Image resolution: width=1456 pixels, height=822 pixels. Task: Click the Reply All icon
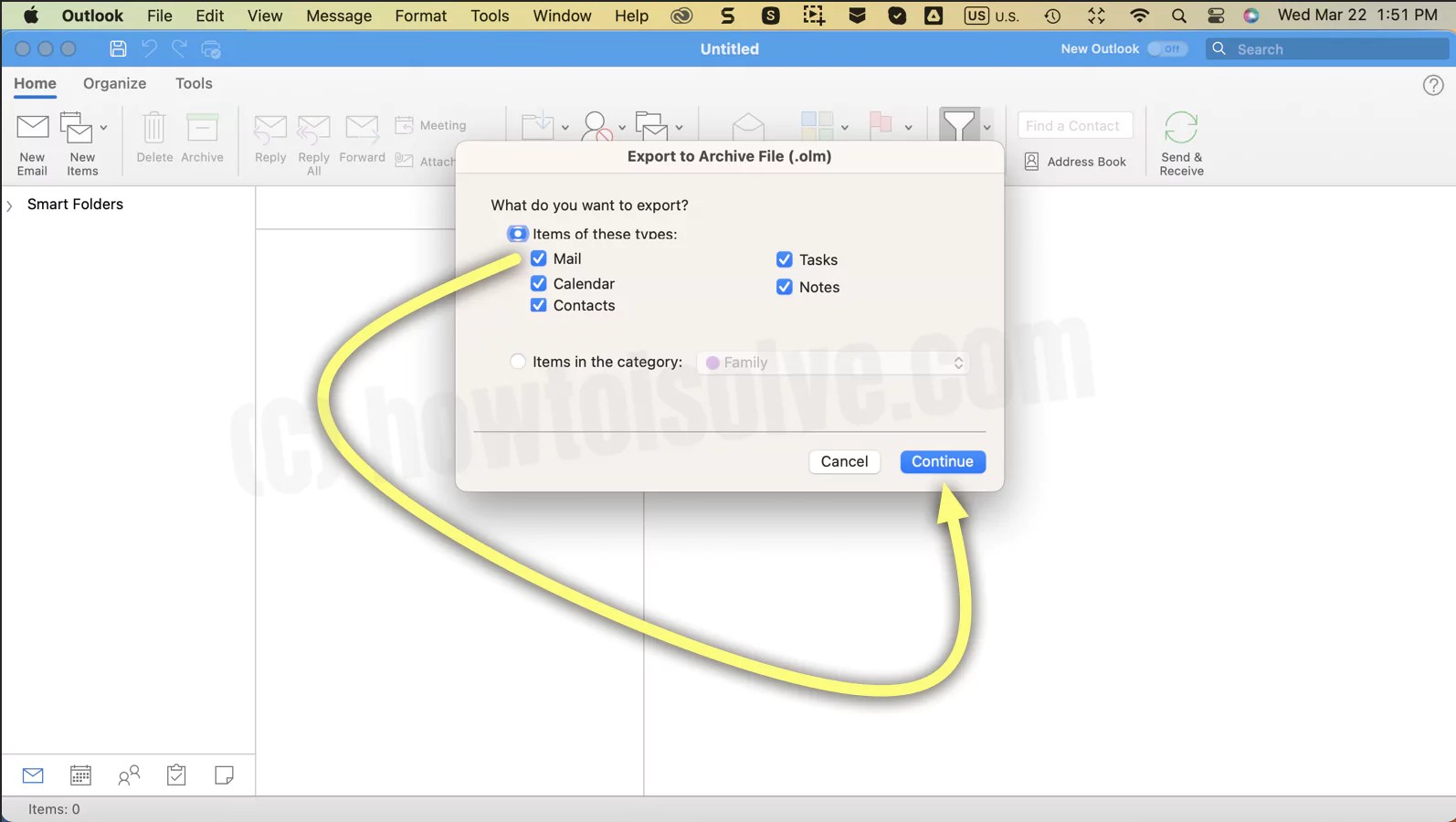pyautogui.click(x=313, y=129)
